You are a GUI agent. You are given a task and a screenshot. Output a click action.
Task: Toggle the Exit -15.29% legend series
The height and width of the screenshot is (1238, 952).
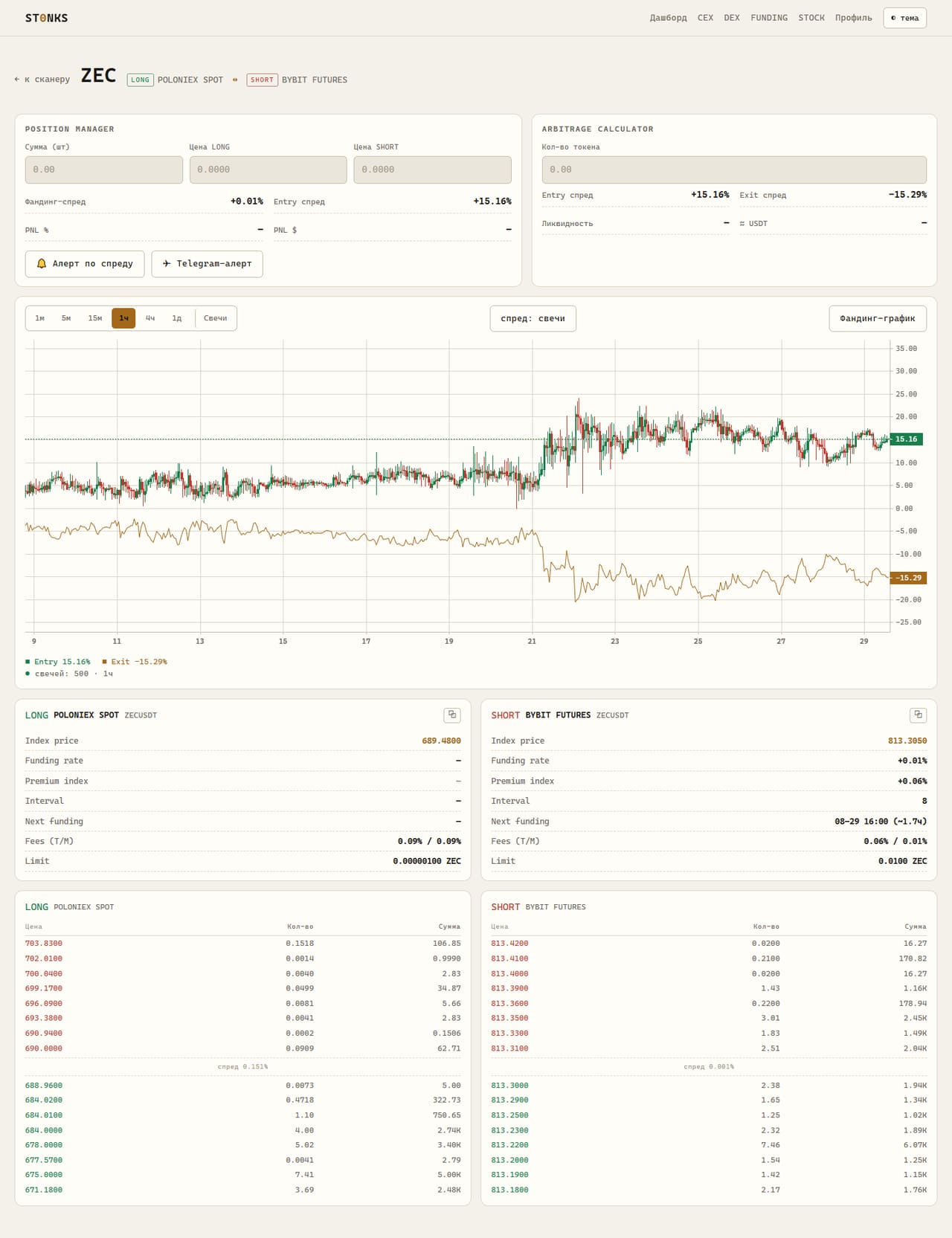click(x=135, y=662)
